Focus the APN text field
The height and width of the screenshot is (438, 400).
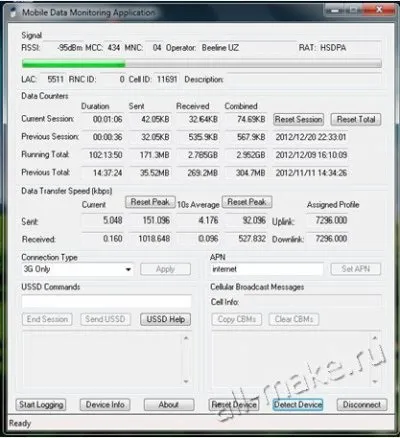click(267, 269)
